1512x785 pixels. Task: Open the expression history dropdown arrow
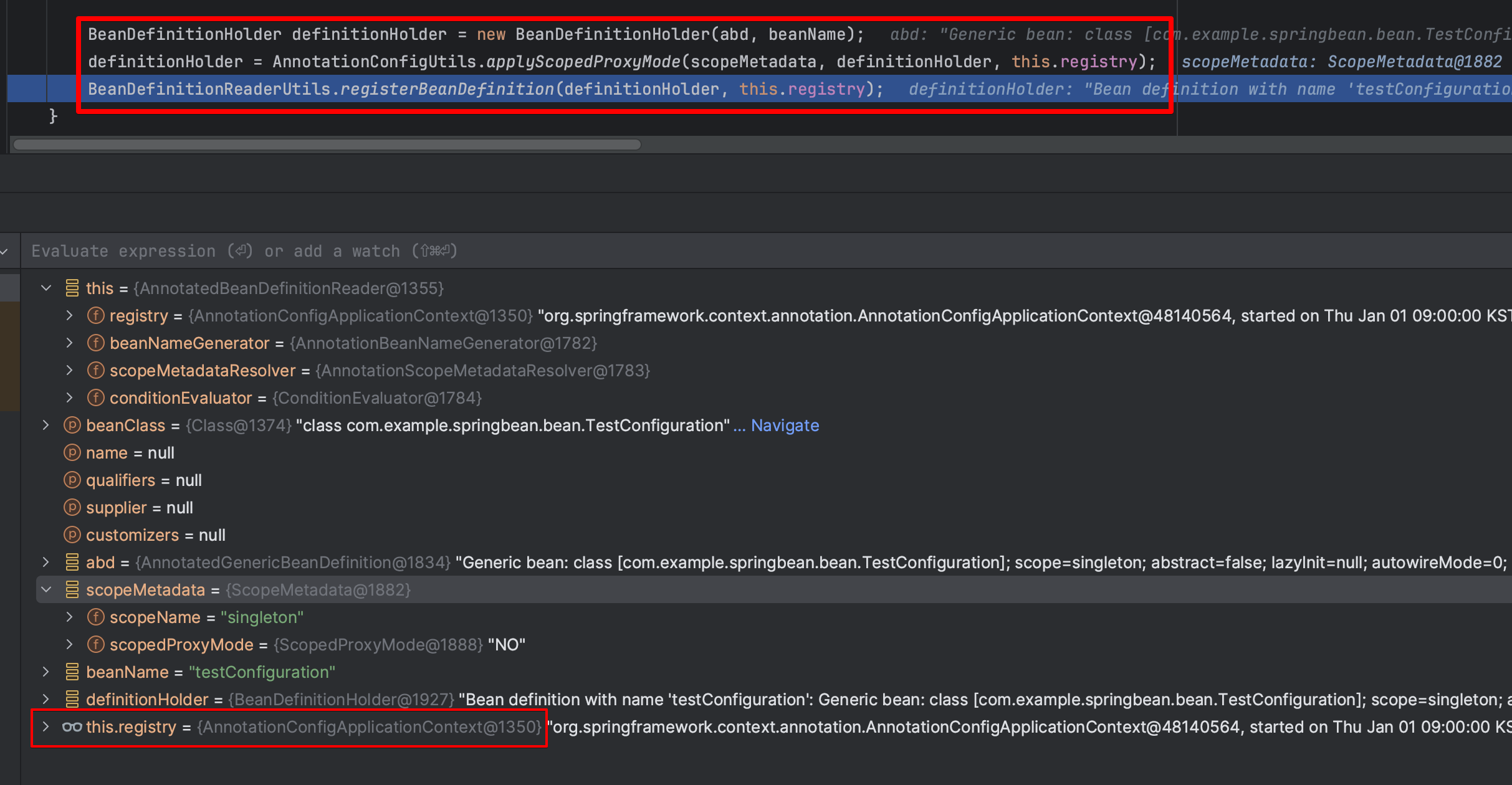(5, 251)
